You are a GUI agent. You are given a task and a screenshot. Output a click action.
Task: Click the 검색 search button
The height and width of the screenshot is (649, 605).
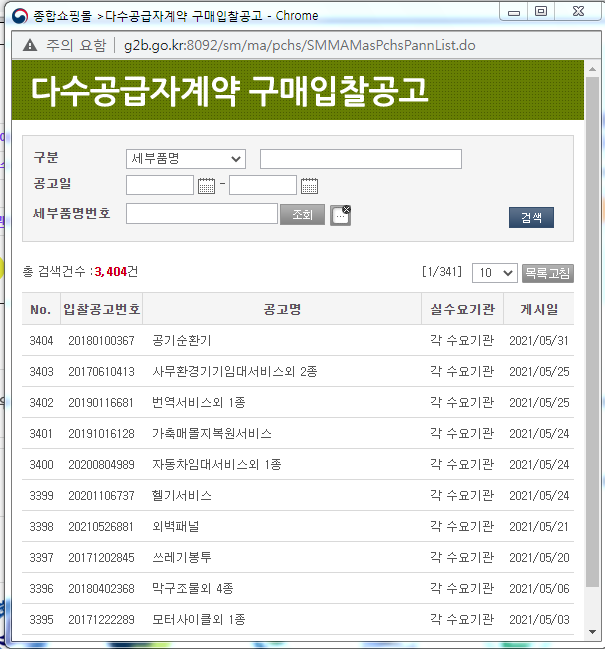(531, 218)
